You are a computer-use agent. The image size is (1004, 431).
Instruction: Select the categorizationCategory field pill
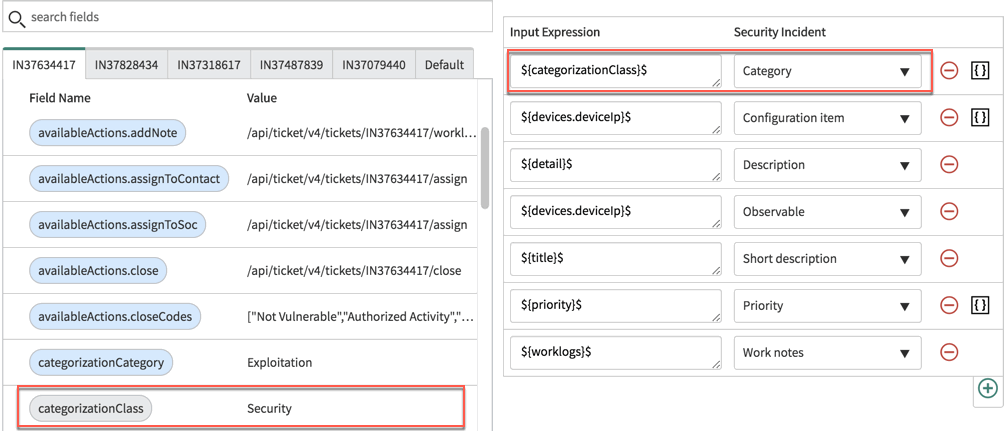pyautogui.click(x=101, y=362)
